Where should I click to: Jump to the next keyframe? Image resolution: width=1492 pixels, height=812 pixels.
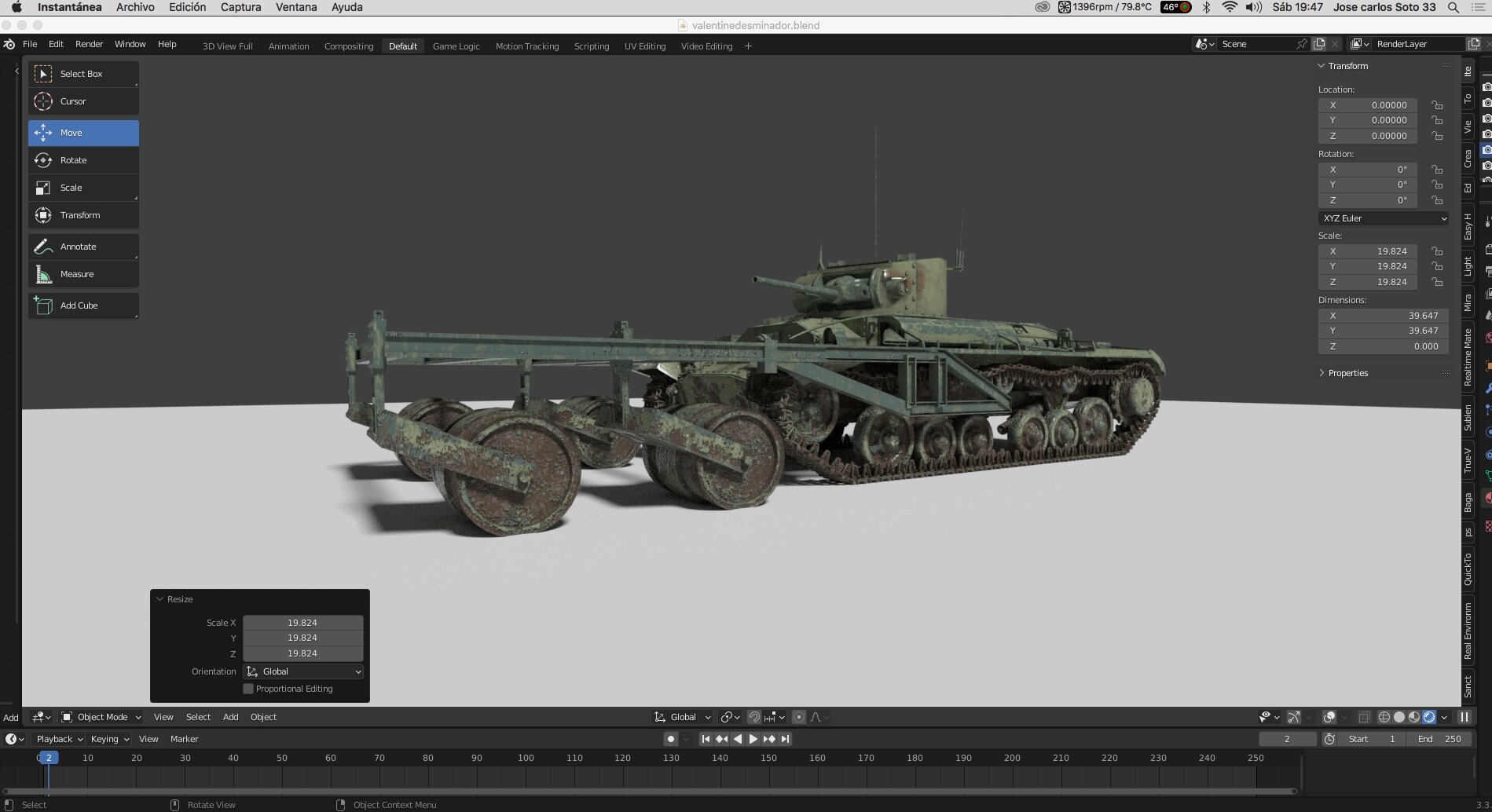[x=769, y=739]
